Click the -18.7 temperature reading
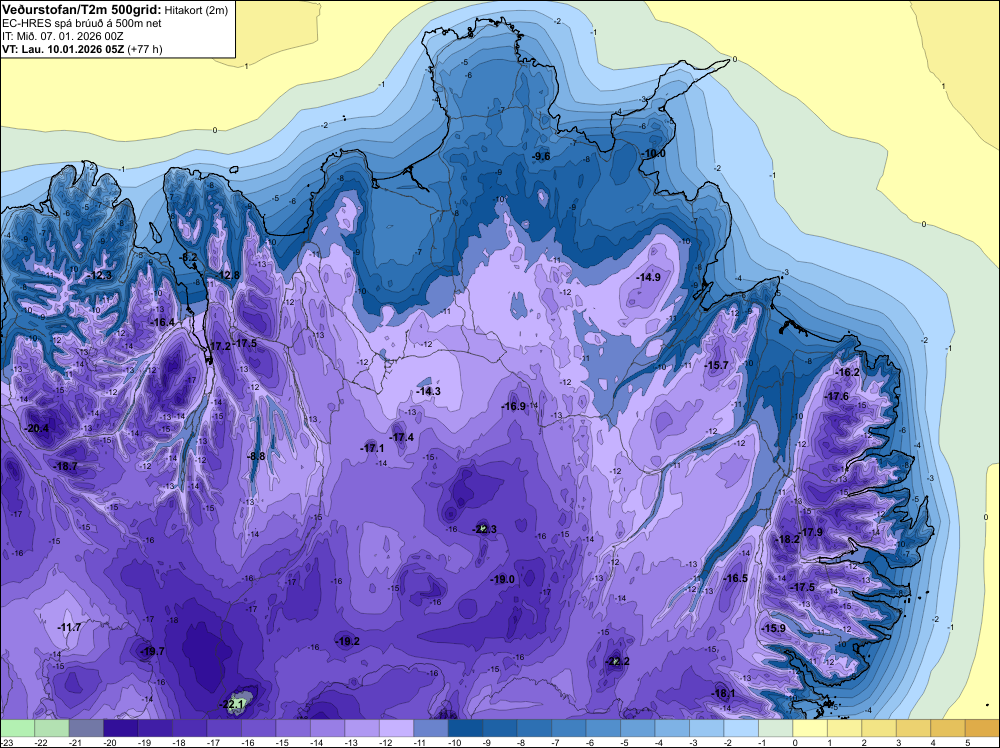Image resolution: width=1000 pixels, height=748 pixels. point(65,467)
